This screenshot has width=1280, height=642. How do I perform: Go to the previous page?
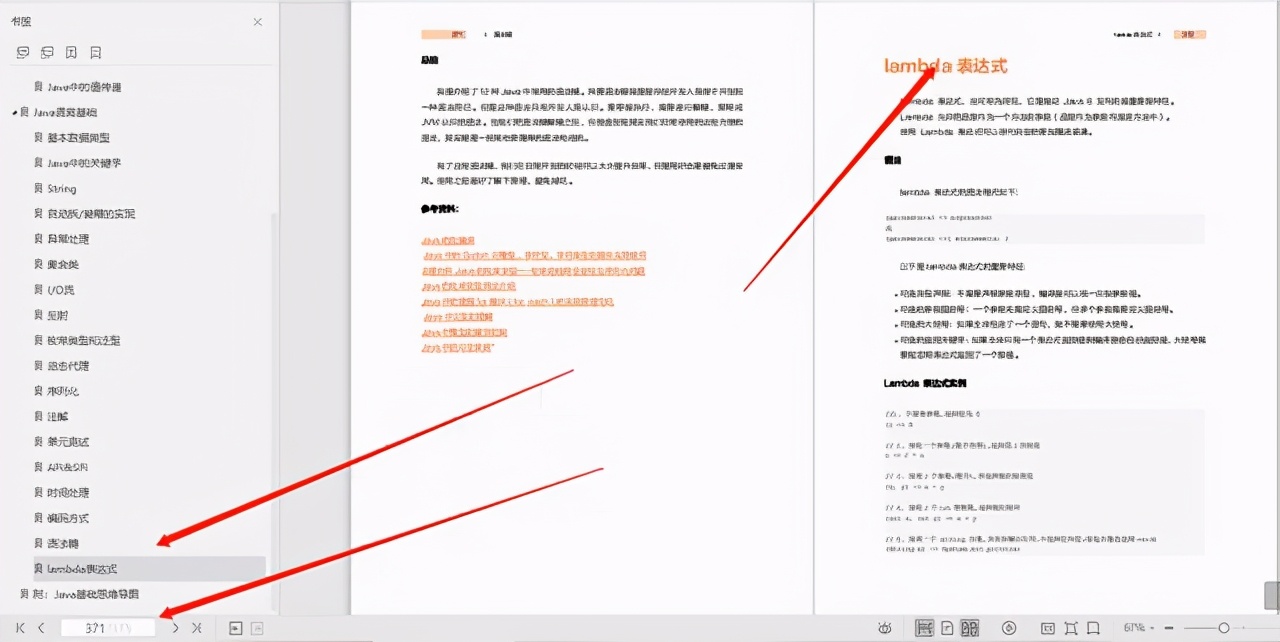(x=41, y=628)
